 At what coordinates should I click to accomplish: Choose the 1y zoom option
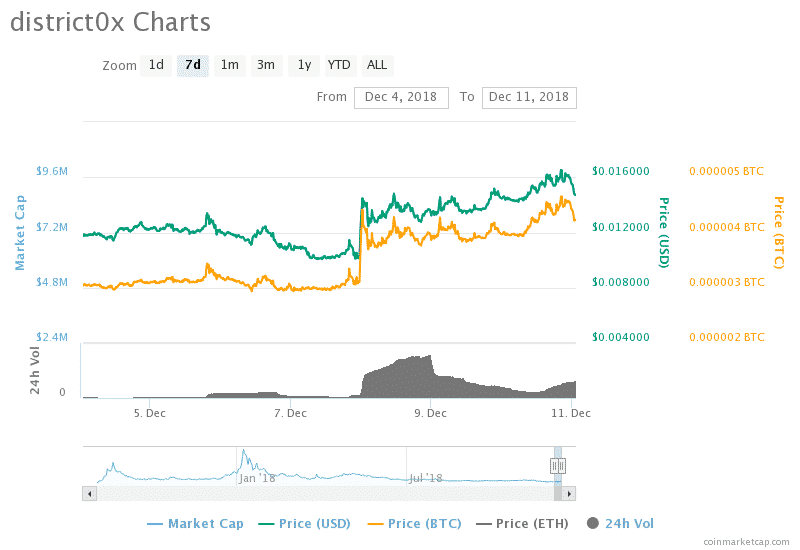click(304, 66)
